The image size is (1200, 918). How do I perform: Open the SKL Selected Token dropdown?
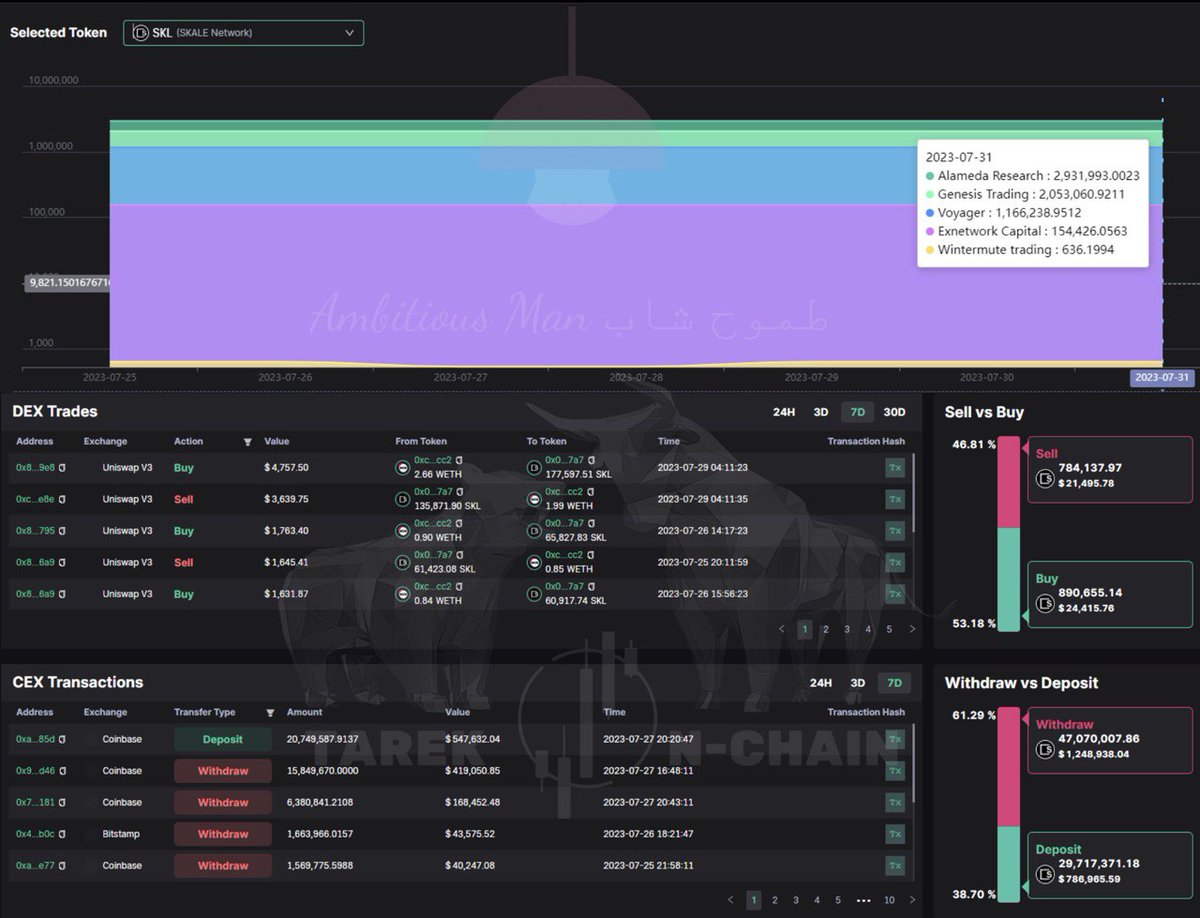243,33
